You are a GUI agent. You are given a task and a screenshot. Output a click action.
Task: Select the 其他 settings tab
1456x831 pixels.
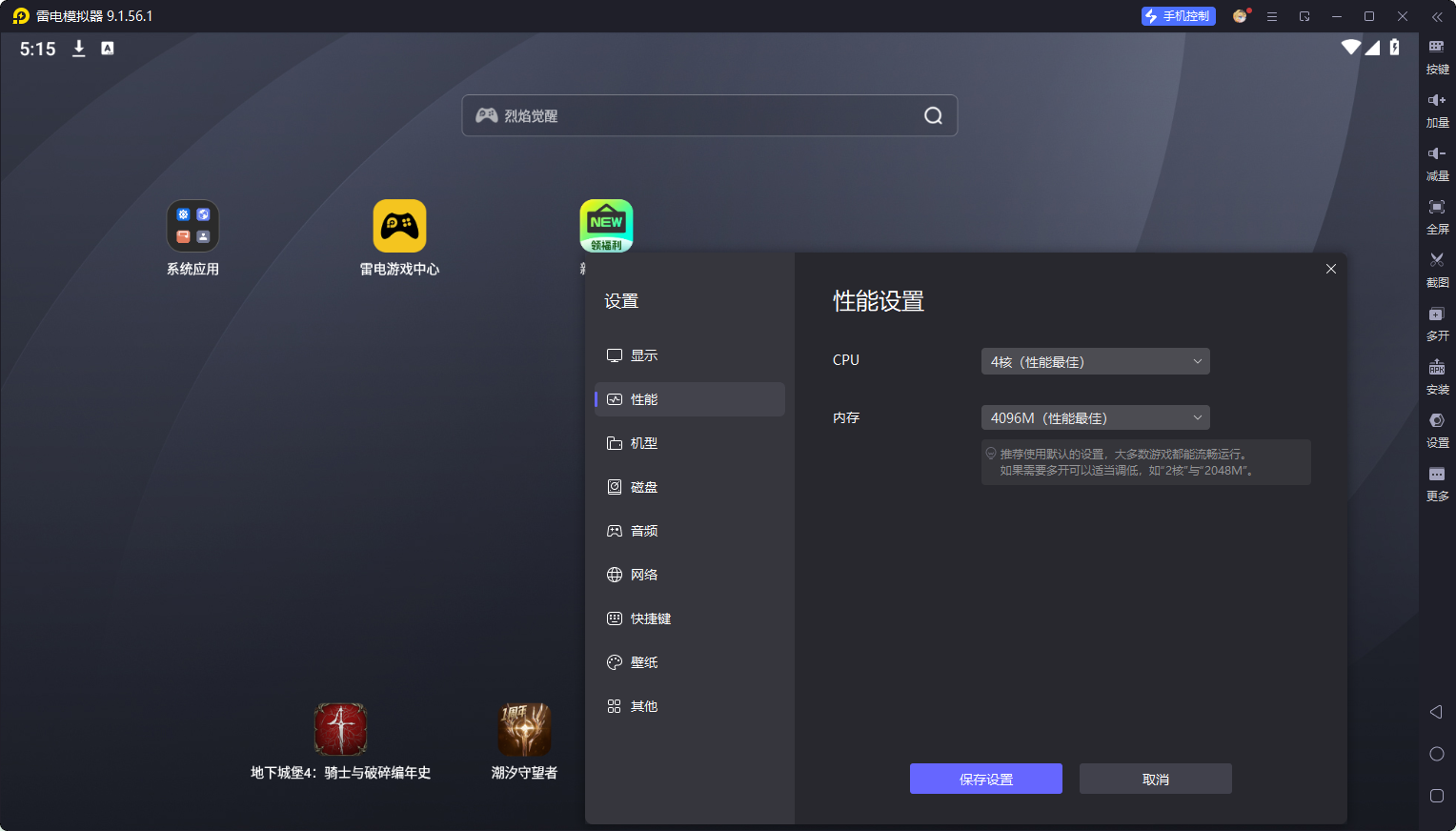point(690,706)
